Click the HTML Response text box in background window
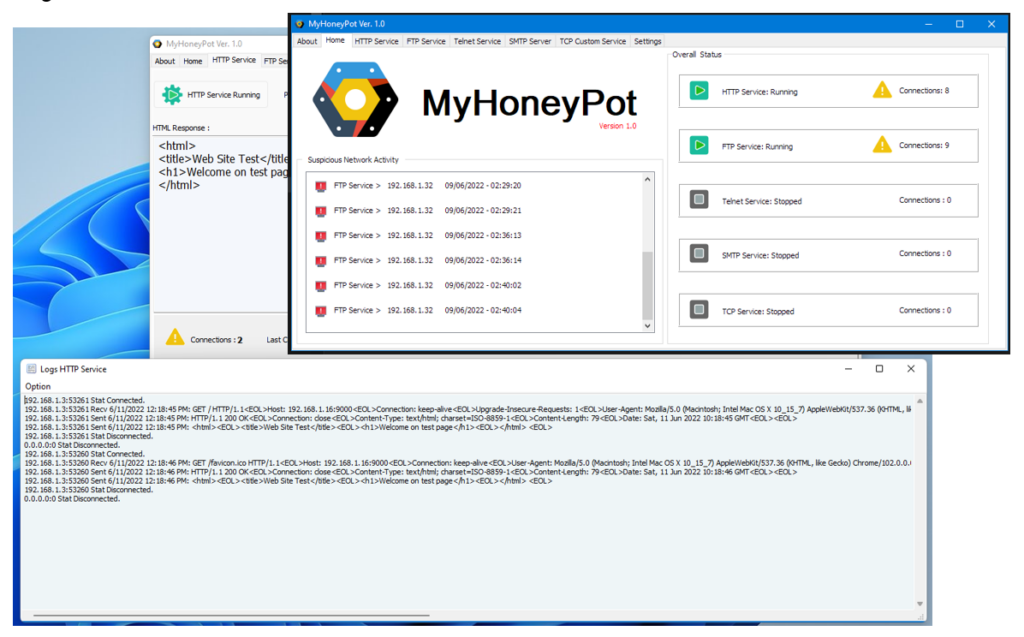1024x637 pixels. point(221,222)
